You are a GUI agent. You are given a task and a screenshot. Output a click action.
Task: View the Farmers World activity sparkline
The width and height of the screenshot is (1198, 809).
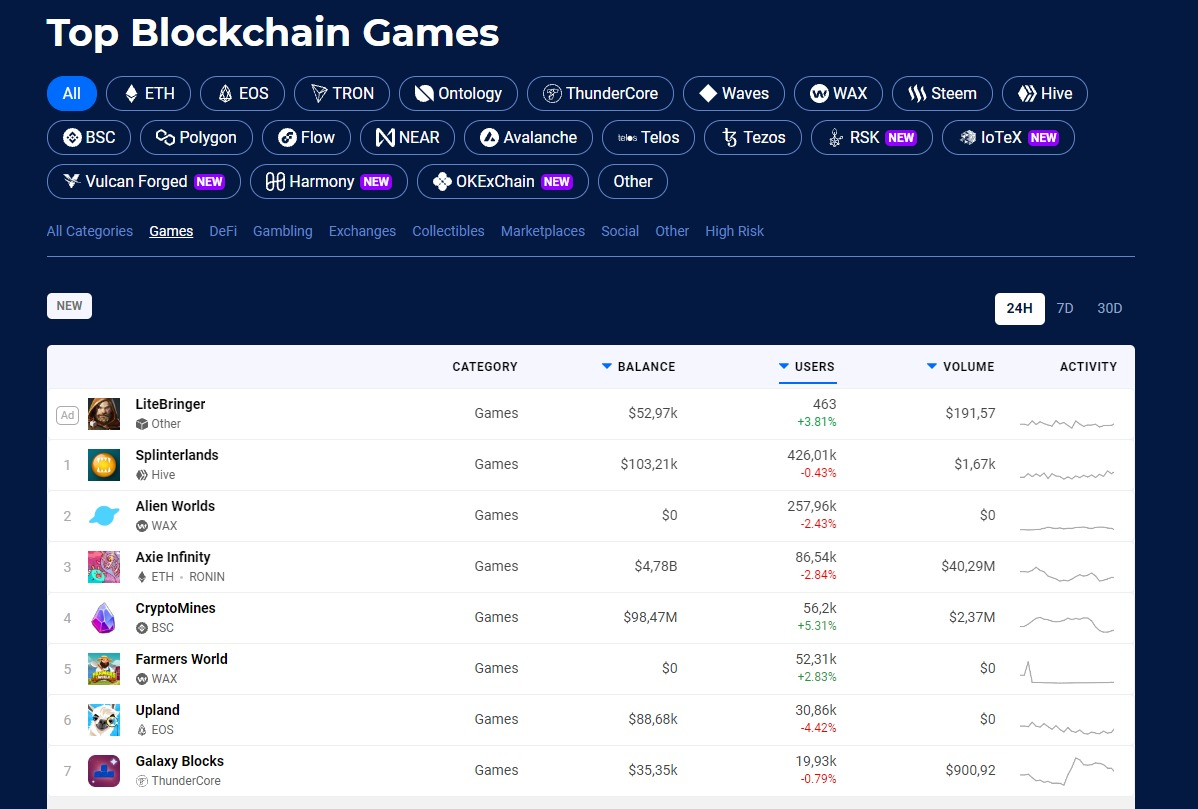(1067, 671)
